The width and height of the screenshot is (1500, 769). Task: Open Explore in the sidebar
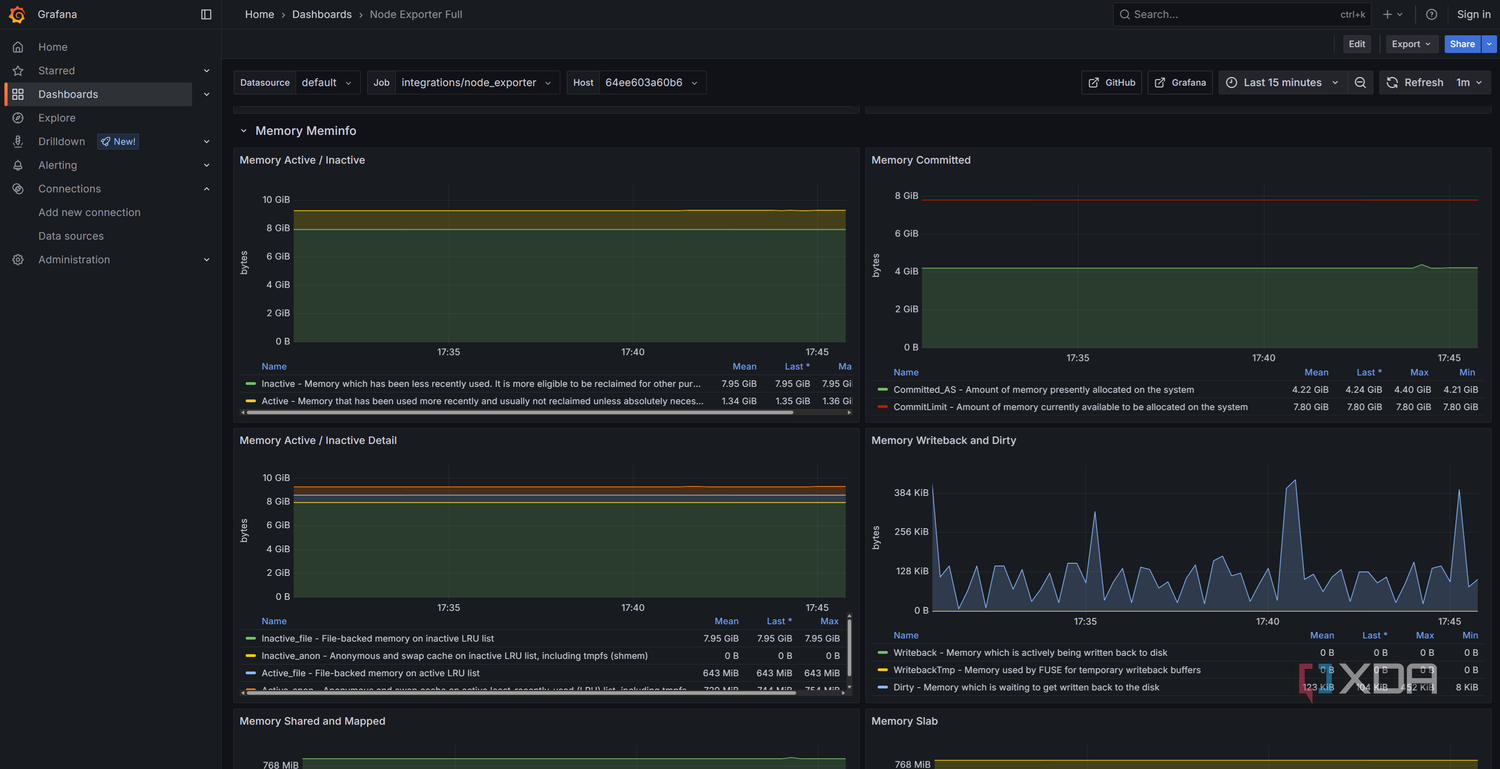57,118
